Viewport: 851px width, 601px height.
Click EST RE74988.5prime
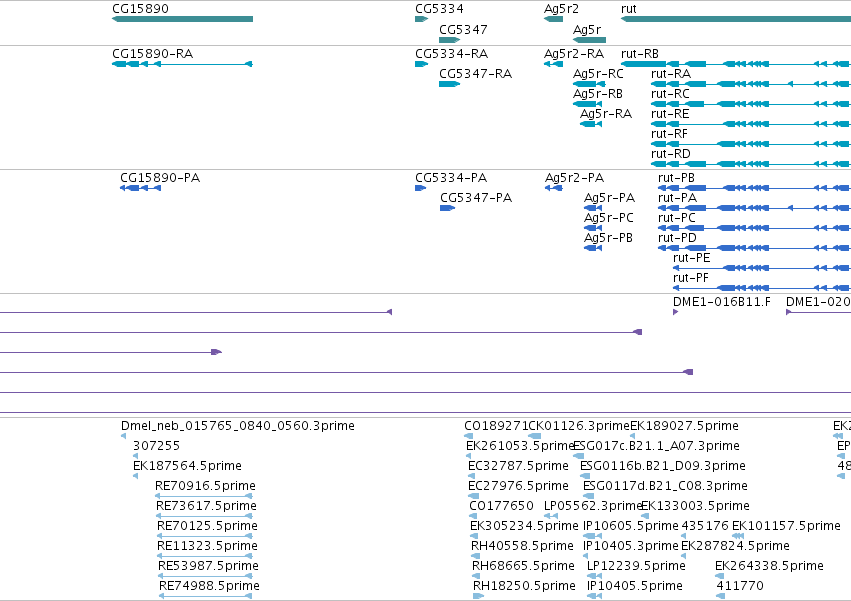point(209,586)
